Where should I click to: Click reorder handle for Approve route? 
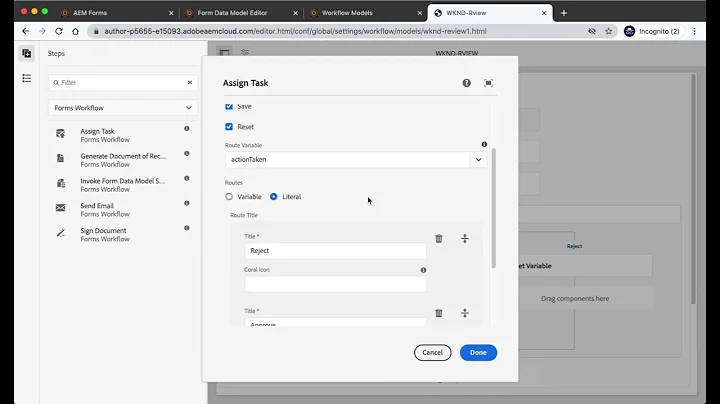click(465, 313)
